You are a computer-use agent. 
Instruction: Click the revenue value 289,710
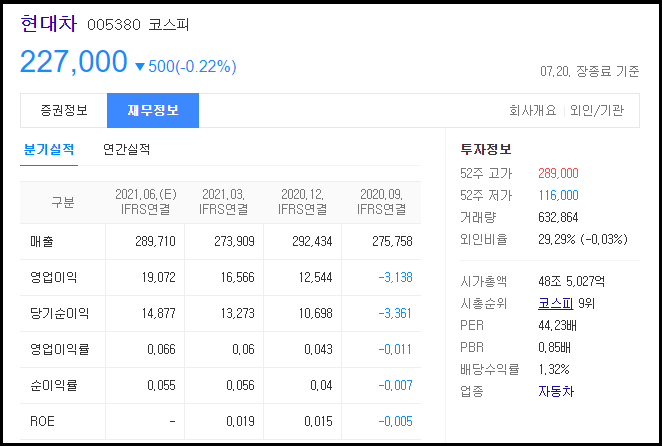click(155, 242)
